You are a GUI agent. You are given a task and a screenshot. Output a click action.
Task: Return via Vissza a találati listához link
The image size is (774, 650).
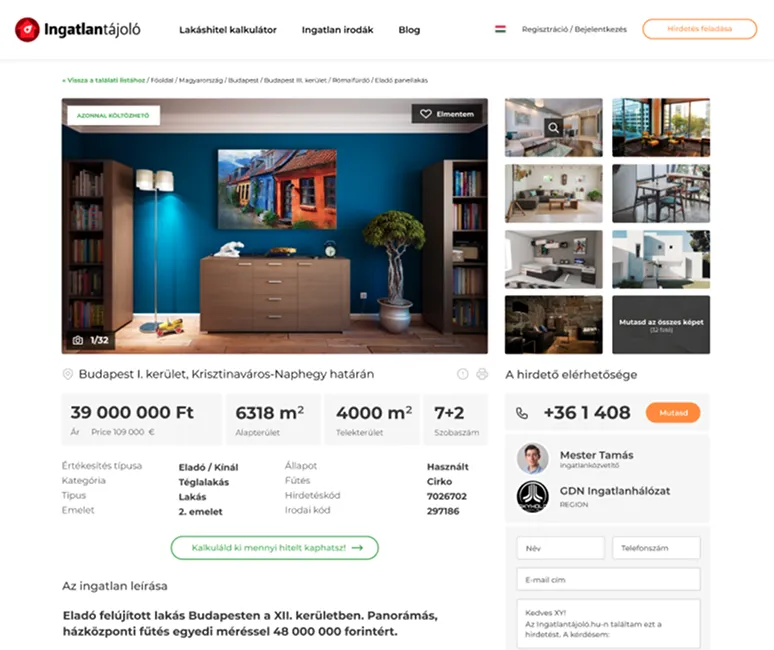(104, 80)
